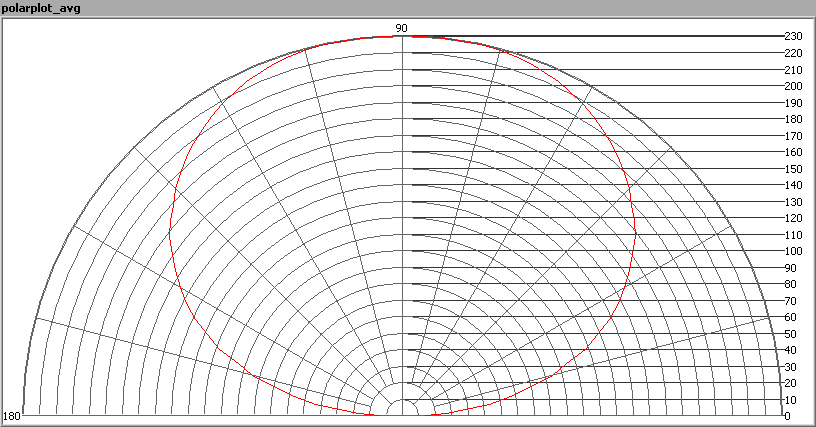The width and height of the screenshot is (816, 427).
Task: Click the polarplot_avg window title
Action: click(x=42, y=9)
